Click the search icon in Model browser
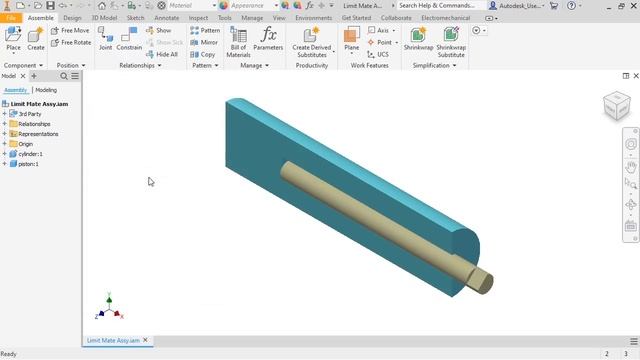Image resolution: width=640 pixels, height=360 pixels. pos(64,76)
